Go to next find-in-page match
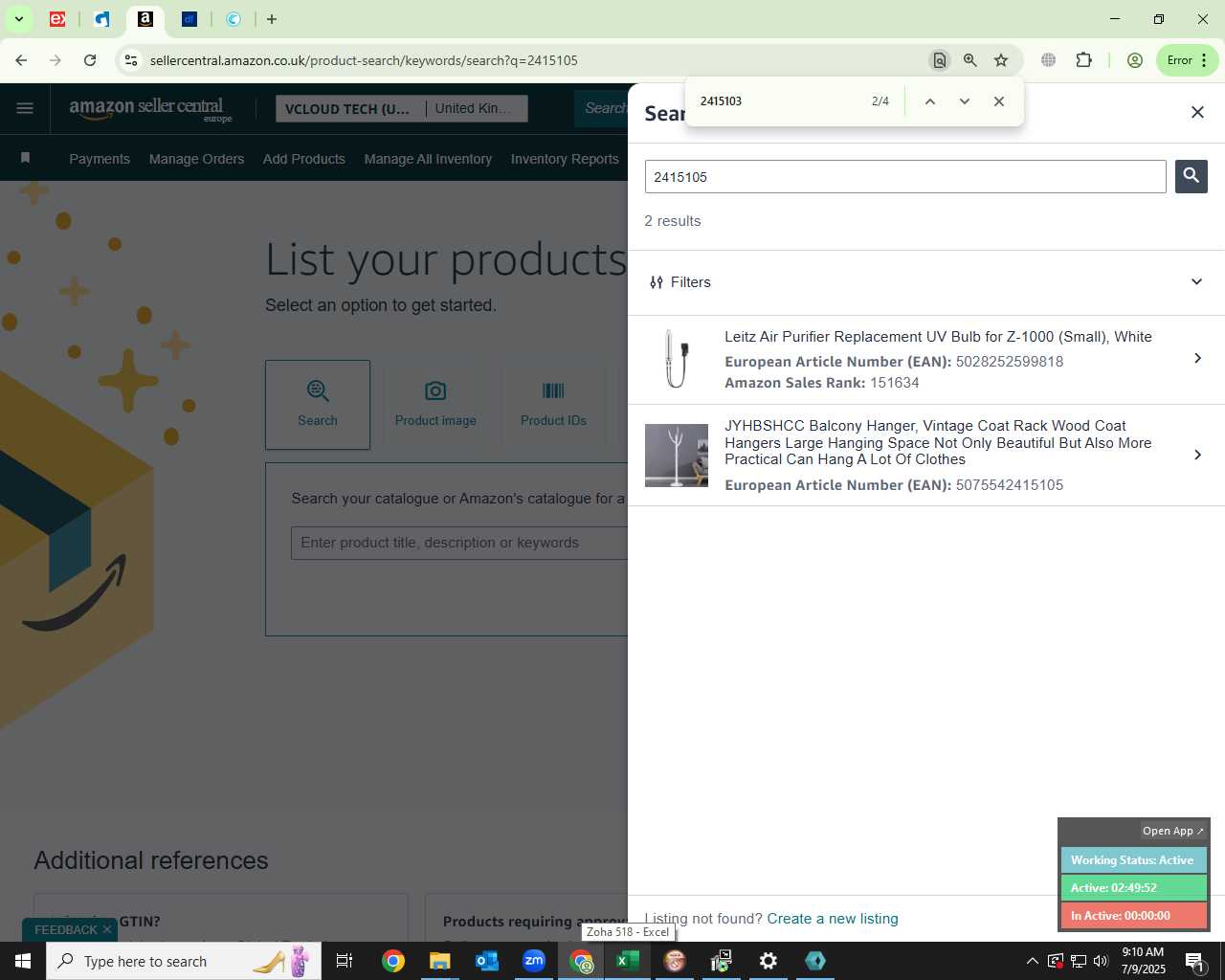 964,101
